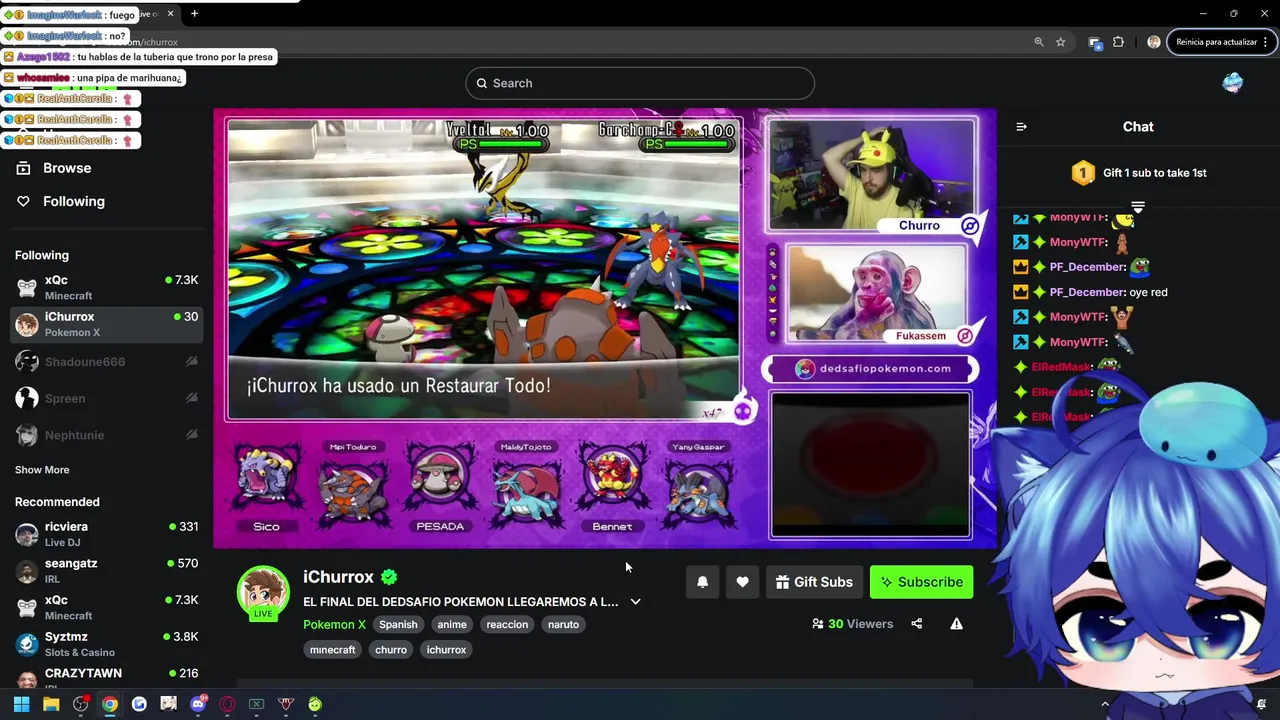Screen dimensions: 1280x720
Task: Close the current Chrome tab
Action: pyautogui.click(x=170, y=14)
